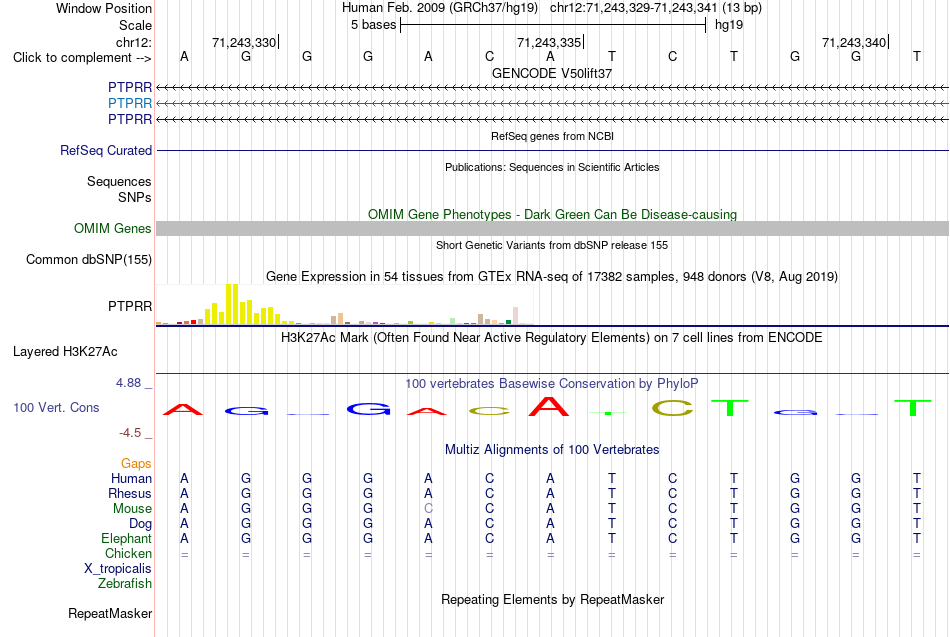950x637 pixels.
Task: Click the GTEx tissue expression bar chart
Action: pos(344,304)
